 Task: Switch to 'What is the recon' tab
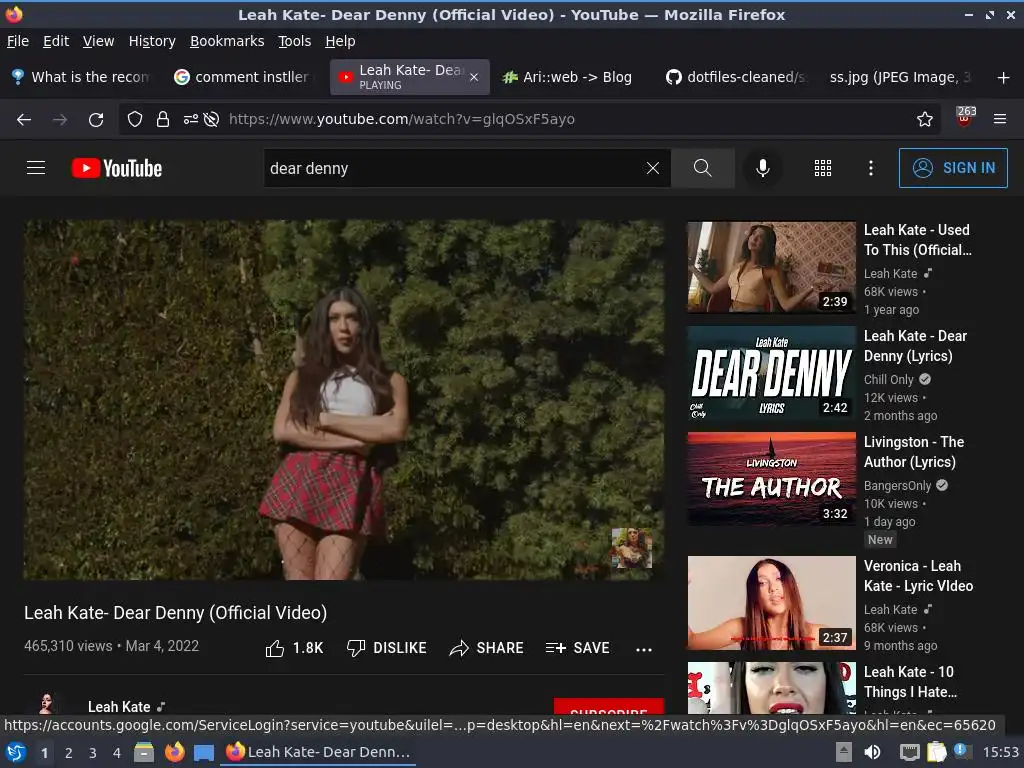click(82, 77)
